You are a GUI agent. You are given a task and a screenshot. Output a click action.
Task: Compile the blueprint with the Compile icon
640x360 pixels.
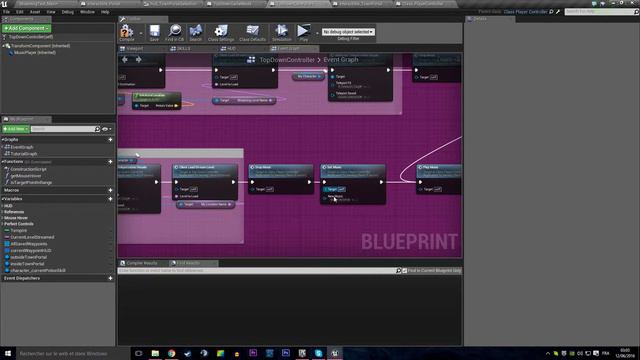pyautogui.click(x=127, y=32)
